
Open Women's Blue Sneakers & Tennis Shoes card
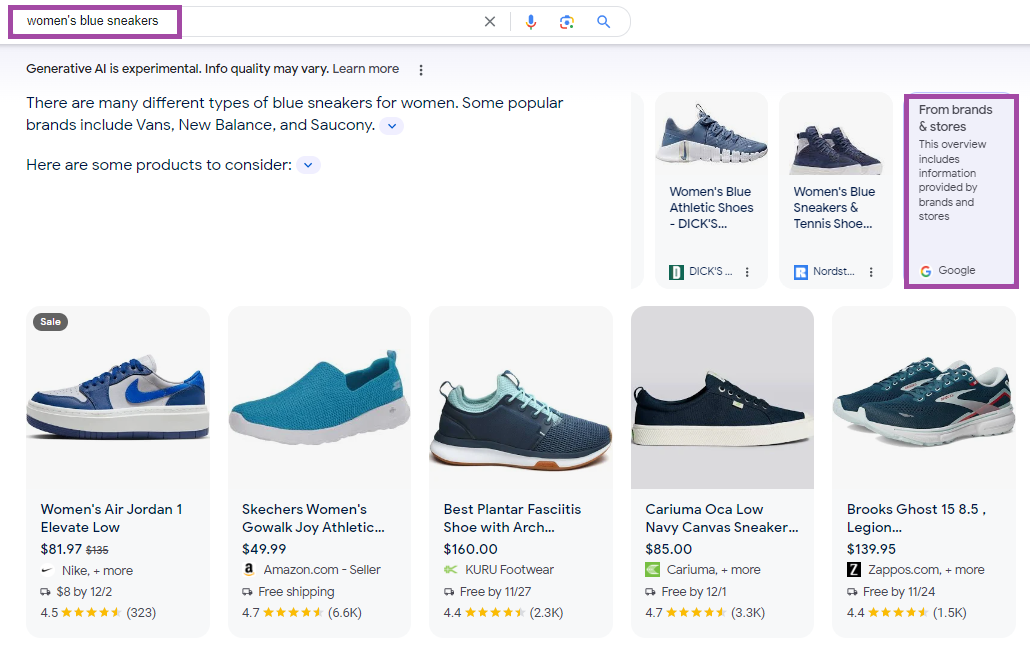click(836, 190)
